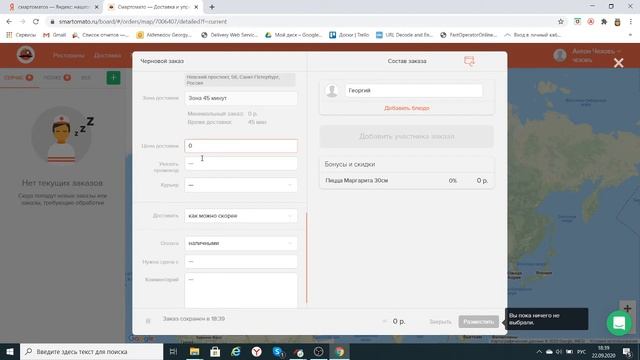Image resolution: width=640 pixels, height=360 pixels.
Task: Open the payment dropdown showing наличными
Action: 241,243
